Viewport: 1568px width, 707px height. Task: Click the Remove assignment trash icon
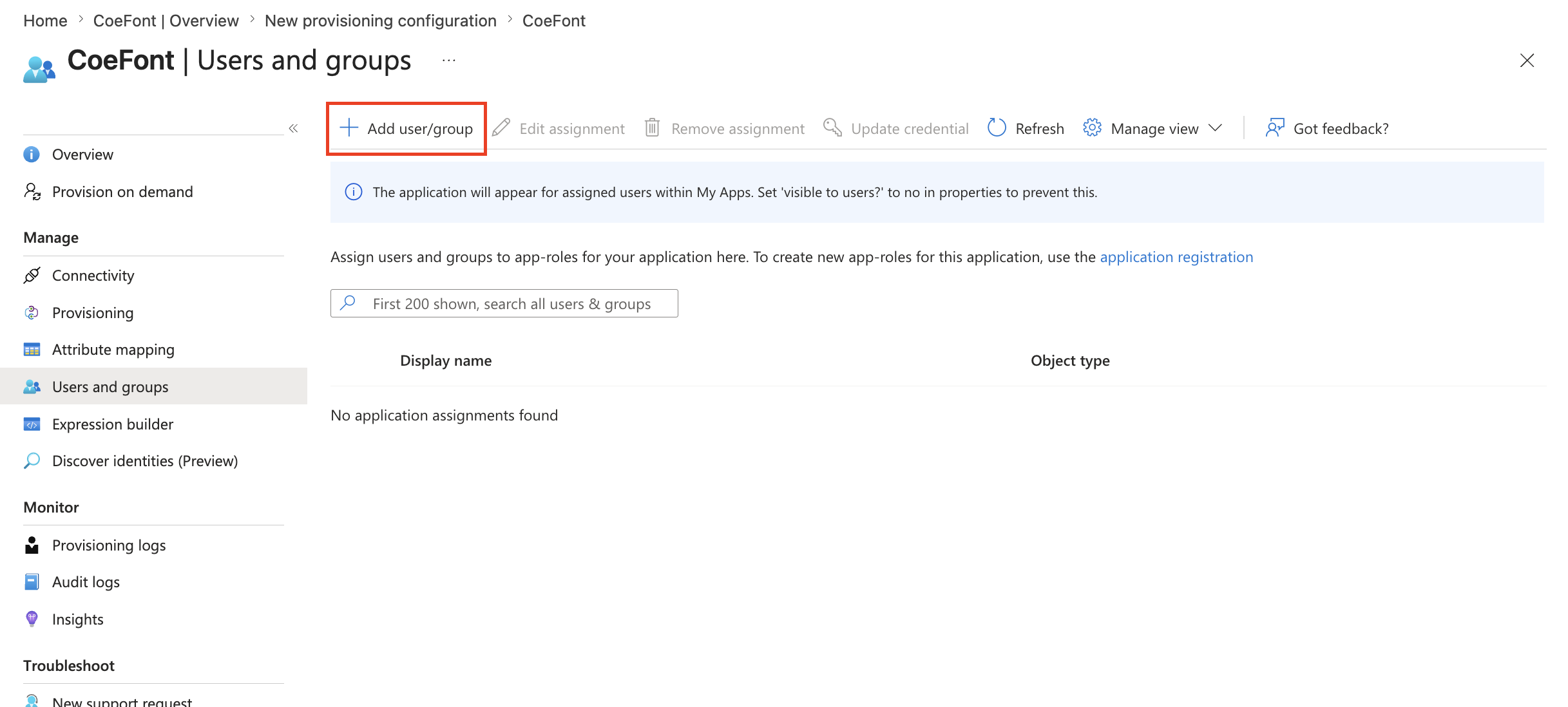pos(652,127)
